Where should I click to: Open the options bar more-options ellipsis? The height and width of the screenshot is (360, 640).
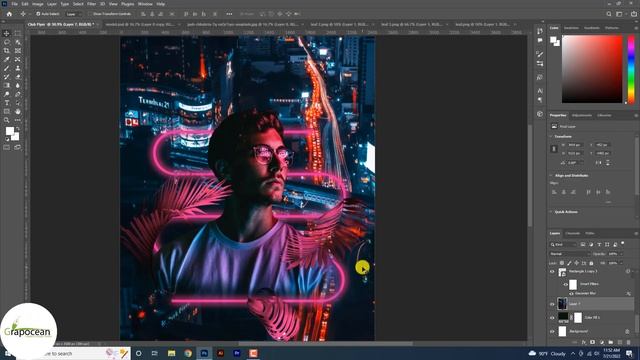(229, 14)
